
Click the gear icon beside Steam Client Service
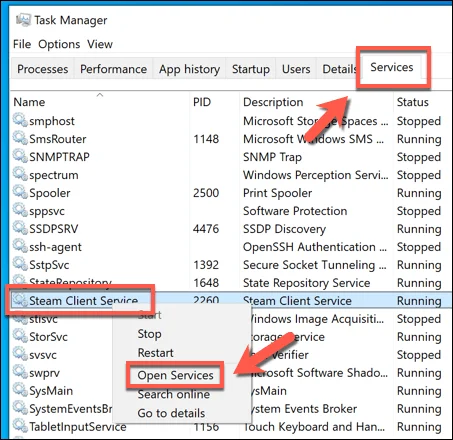[20, 300]
